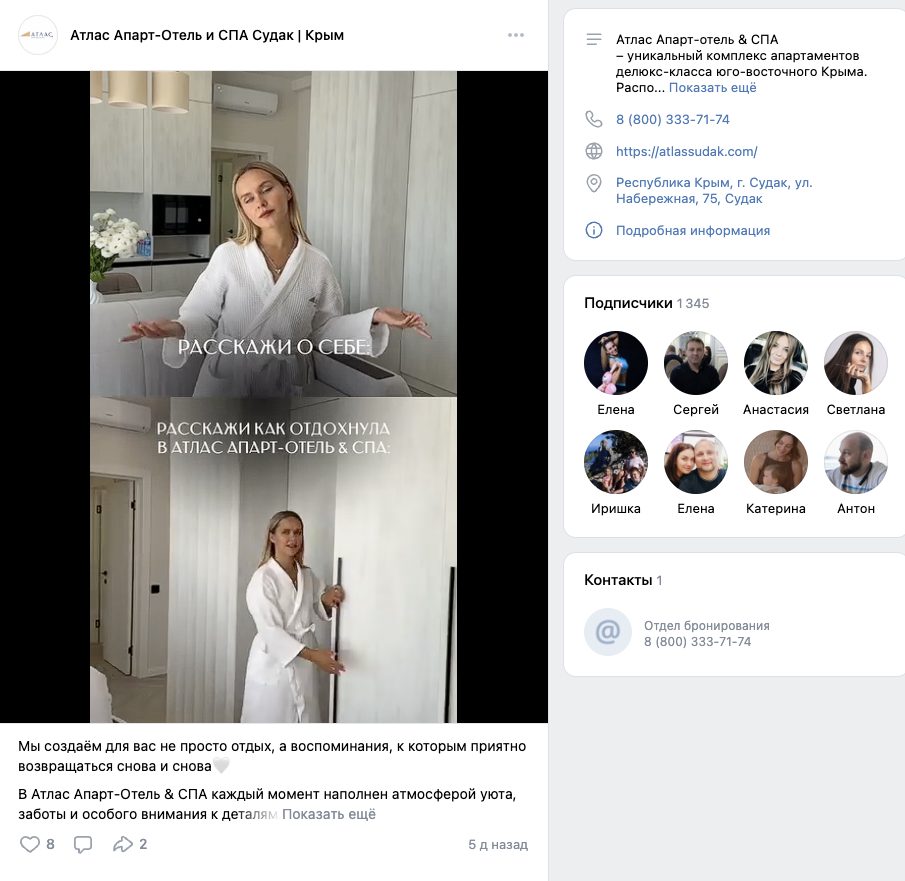The image size is (905, 881).
Task: Expand description with Показать ещё in info panel
Action: 712,88
